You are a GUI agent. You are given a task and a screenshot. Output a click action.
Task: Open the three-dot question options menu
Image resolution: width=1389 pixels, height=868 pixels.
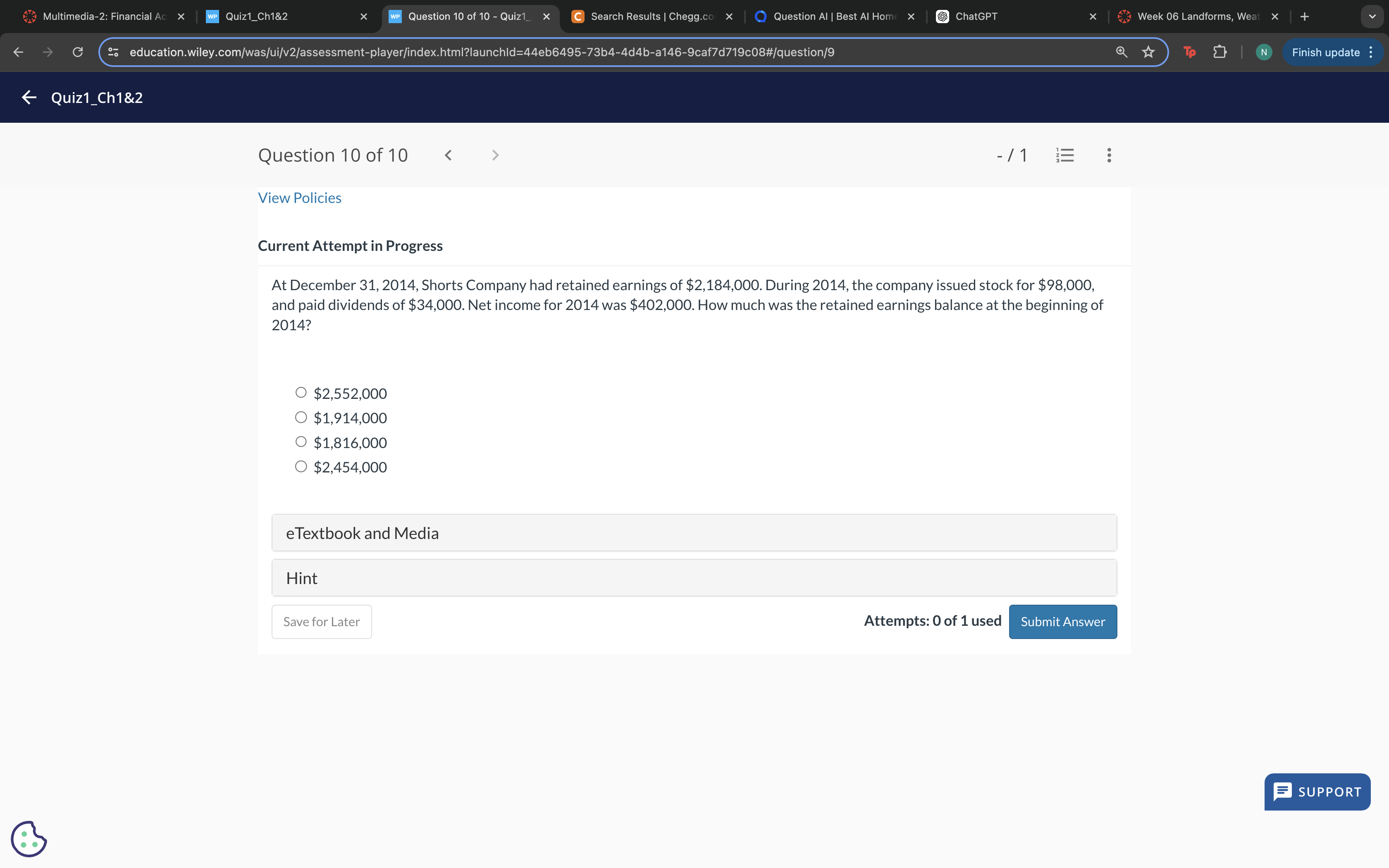[x=1109, y=155]
